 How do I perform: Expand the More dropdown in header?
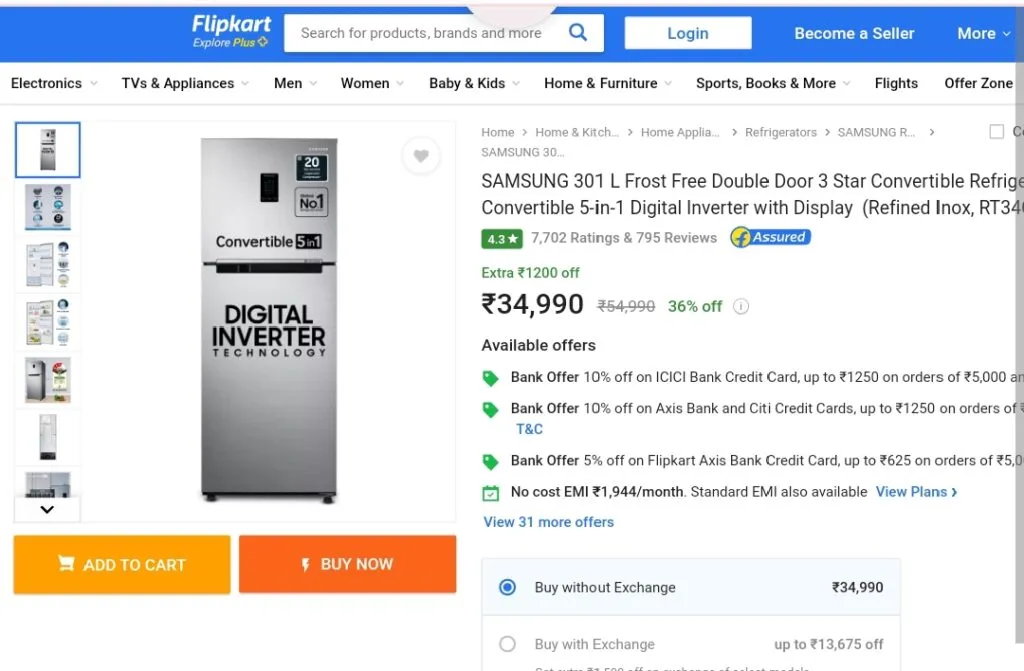(983, 33)
